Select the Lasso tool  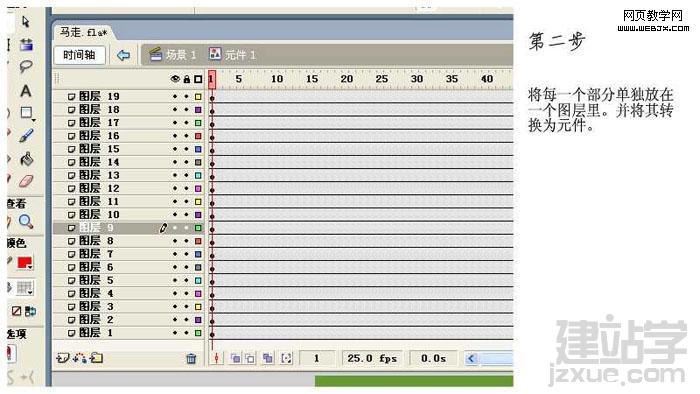(x=26, y=67)
